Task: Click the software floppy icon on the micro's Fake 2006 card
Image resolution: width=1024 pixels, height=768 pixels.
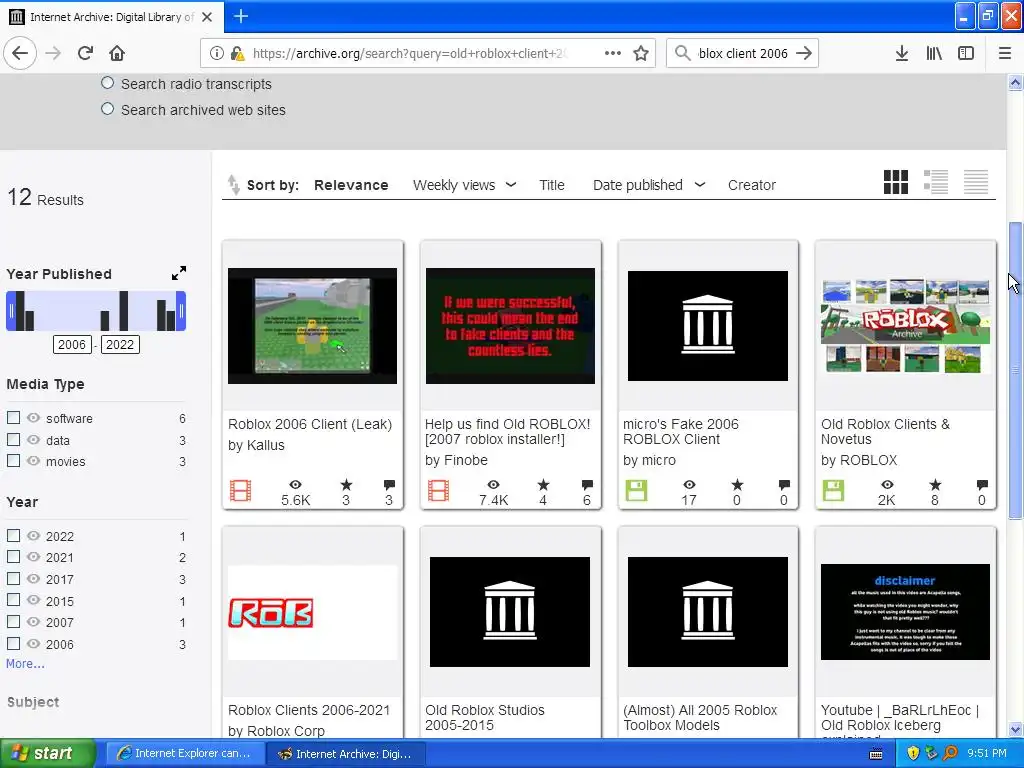Action: (x=636, y=490)
